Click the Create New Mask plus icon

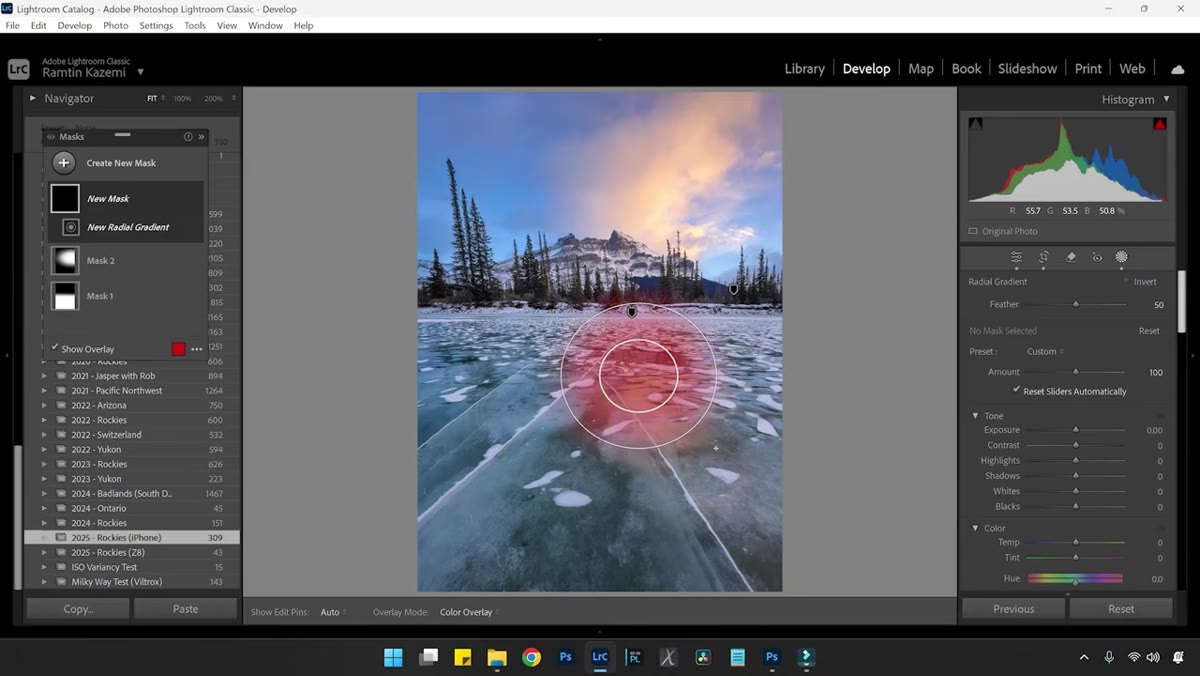coord(64,163)
